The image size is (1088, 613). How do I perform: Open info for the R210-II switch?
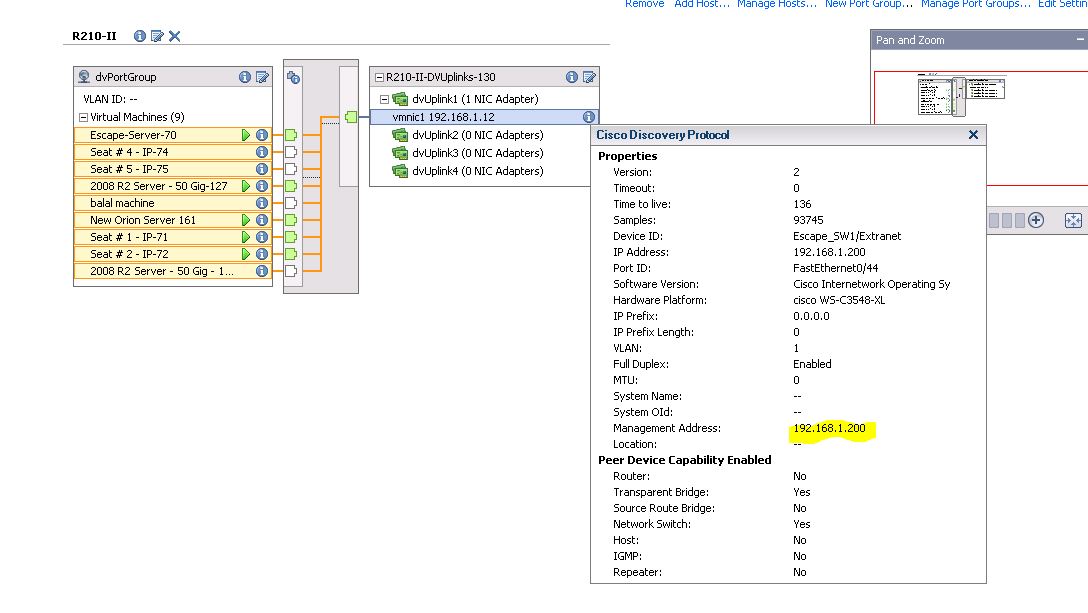coord(139,36)
